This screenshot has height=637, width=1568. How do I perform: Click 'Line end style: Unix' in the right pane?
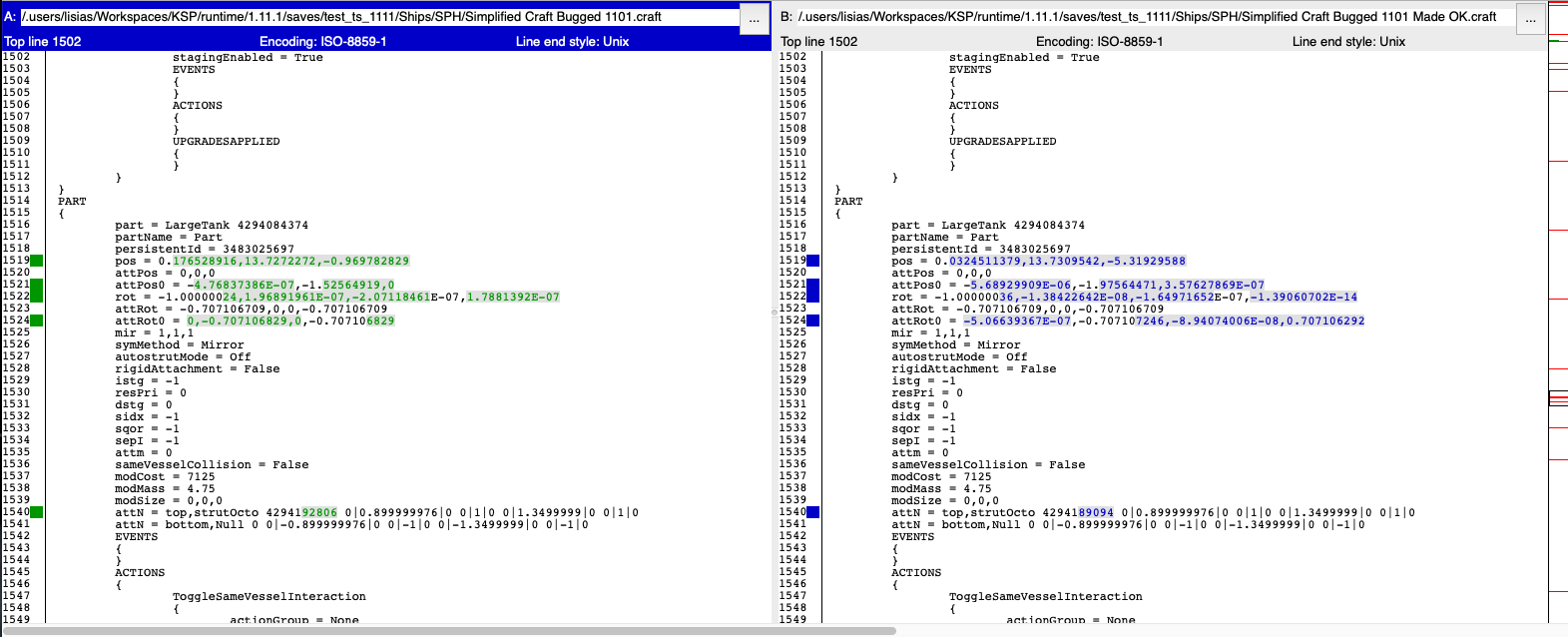(1349, 42)
